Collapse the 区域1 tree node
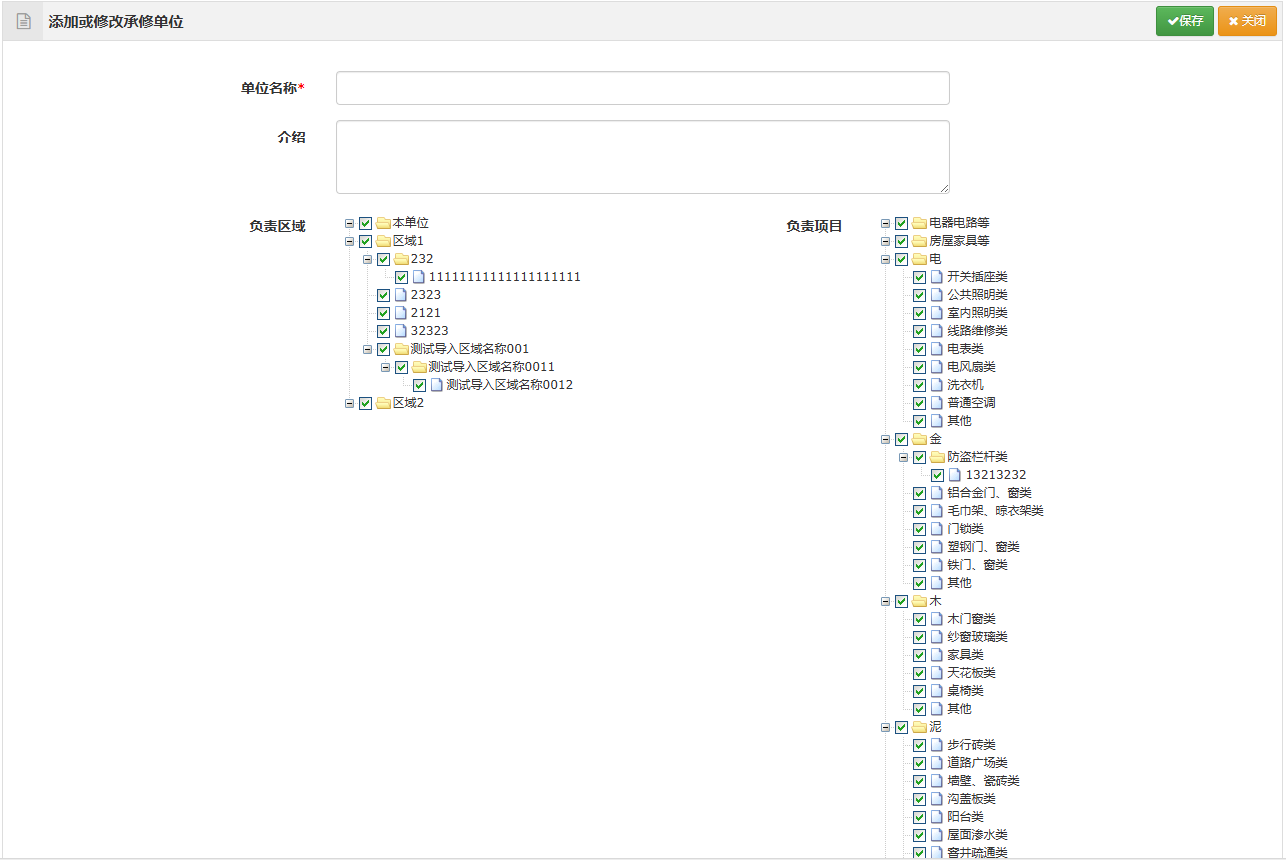 coord(349,241)
